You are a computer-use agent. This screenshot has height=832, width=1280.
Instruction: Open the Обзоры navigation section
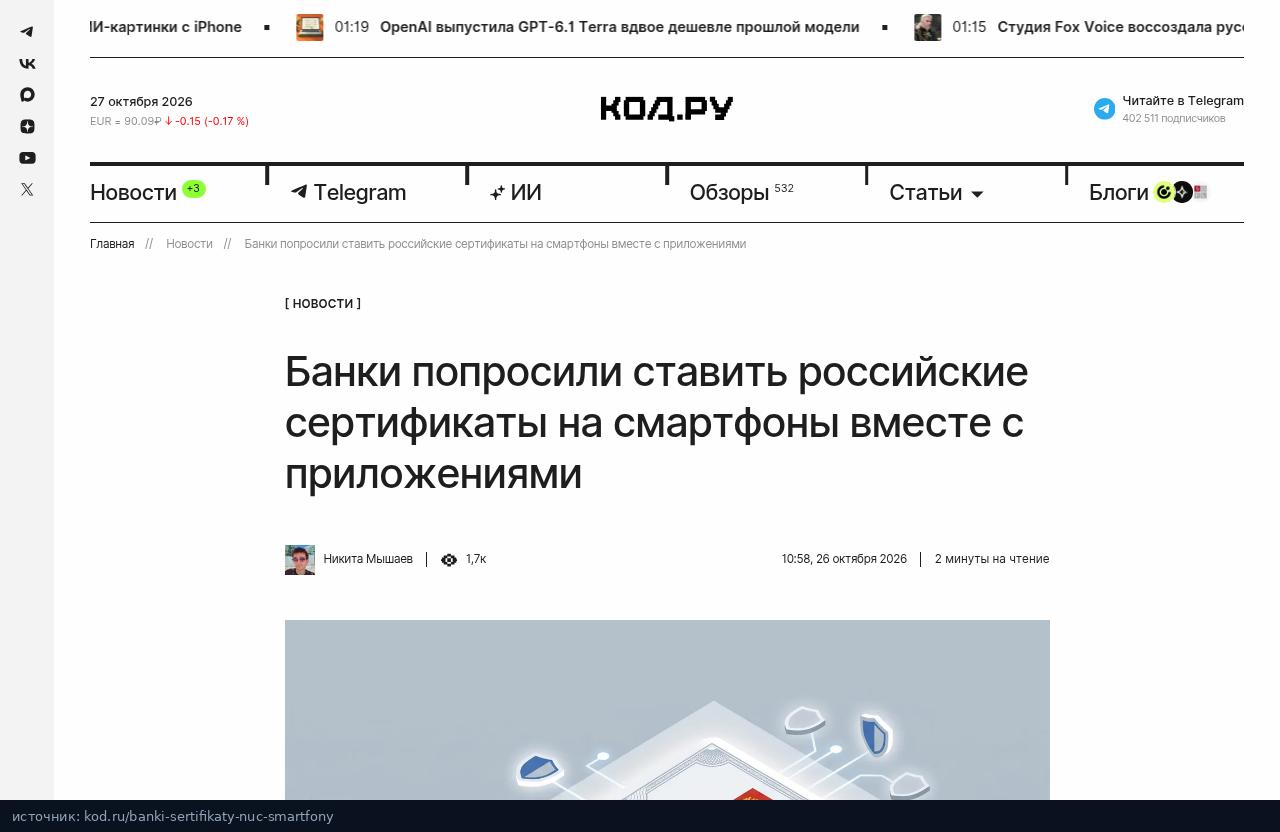pyautogui.click(x=729, y=192)
